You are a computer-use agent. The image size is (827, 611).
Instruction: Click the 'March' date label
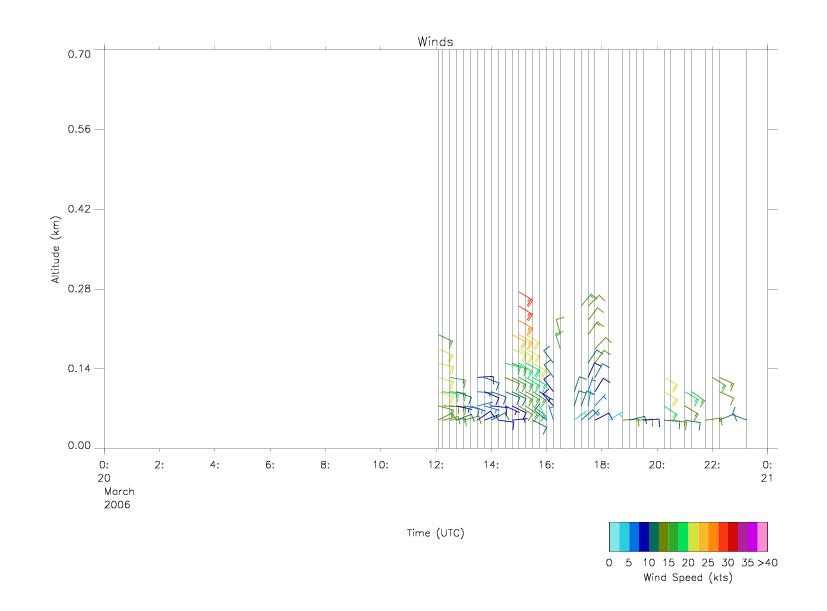119,491
